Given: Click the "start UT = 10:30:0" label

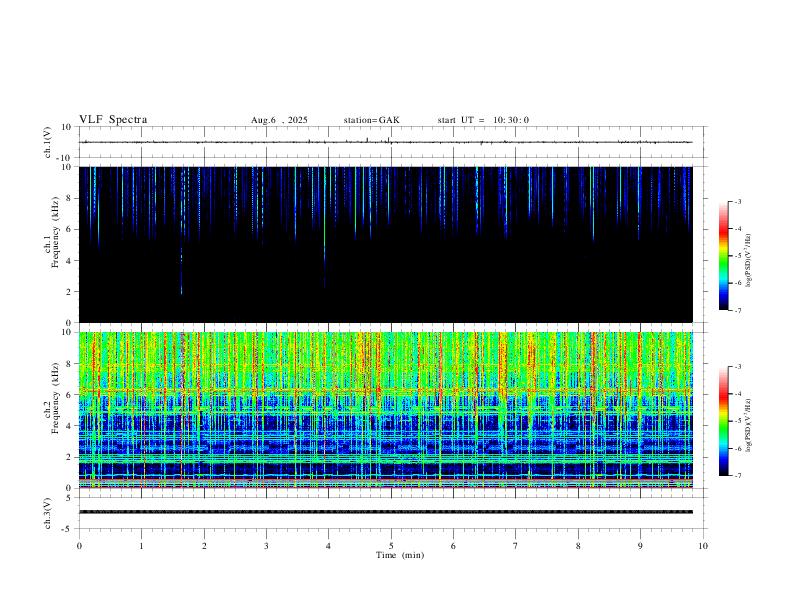Looking at the screenshot, I should (483, 120).
